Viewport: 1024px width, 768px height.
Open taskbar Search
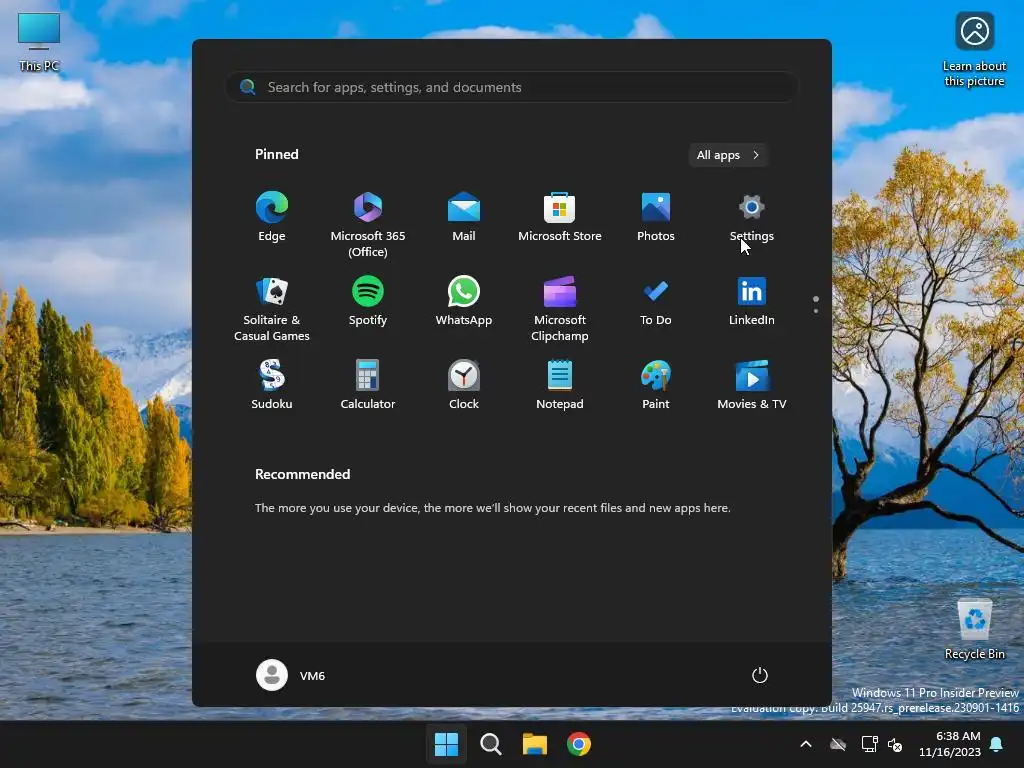(x=490, y=744)
